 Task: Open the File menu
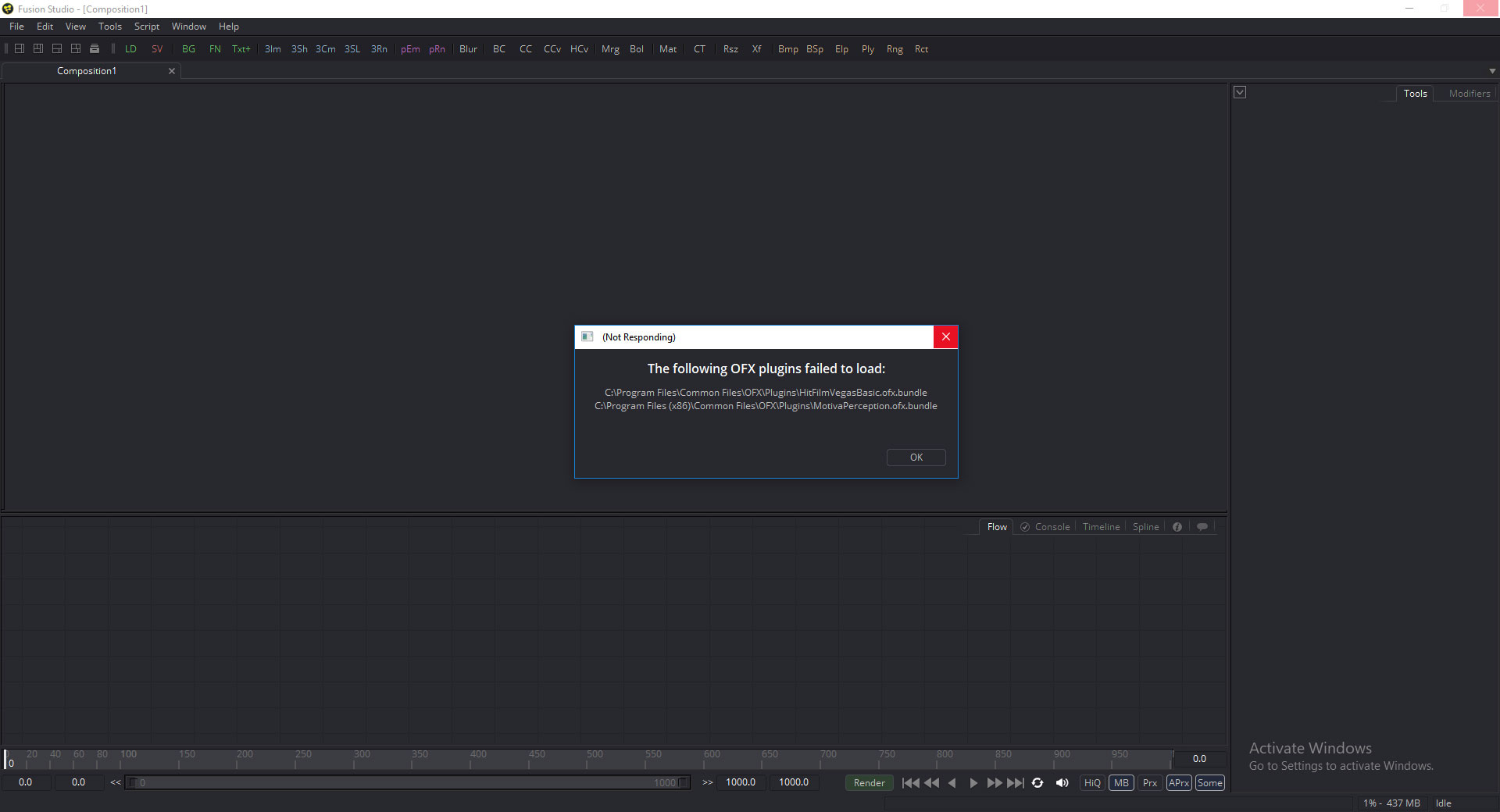[x=16, y=27]
